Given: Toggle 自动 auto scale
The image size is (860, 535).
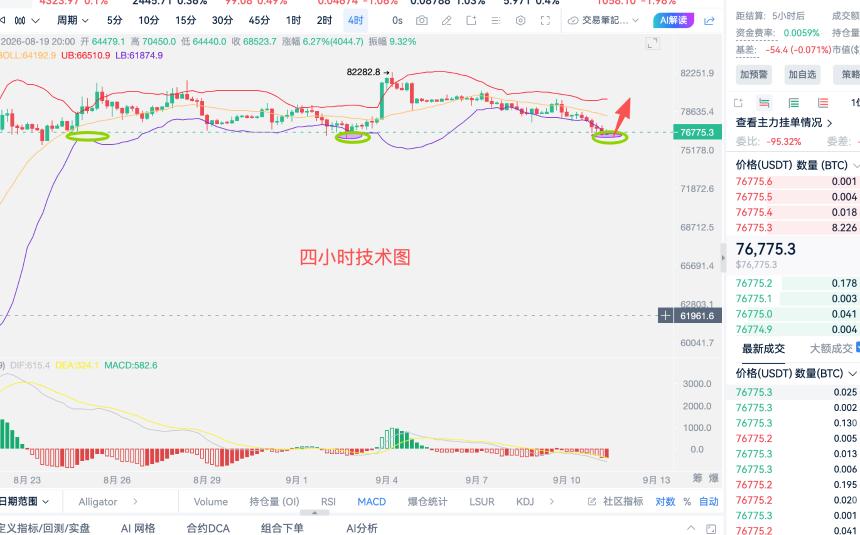Looking at the screenshot, I should coord(709,502).
